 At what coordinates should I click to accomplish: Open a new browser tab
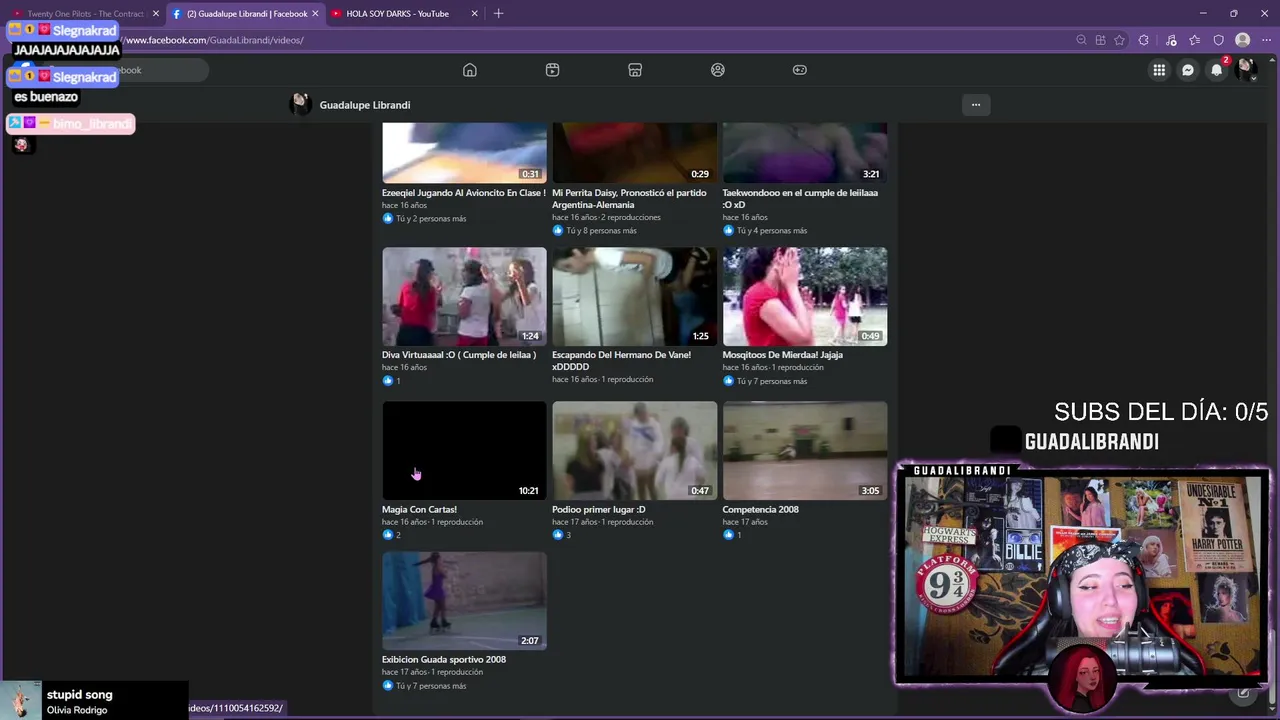click(499, 14)
